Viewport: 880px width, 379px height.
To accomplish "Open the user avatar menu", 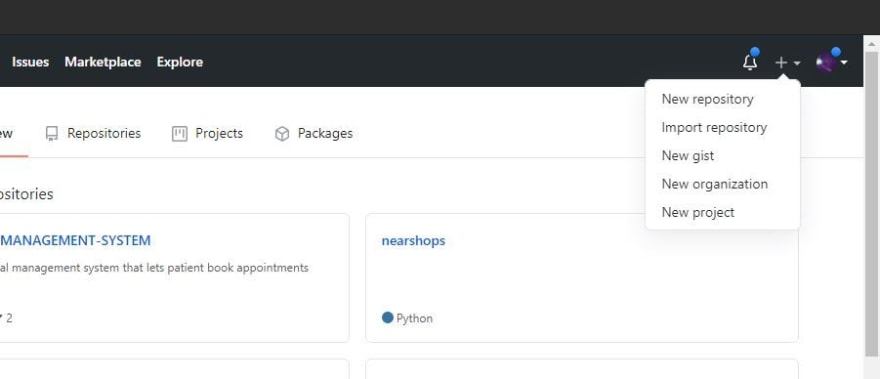I will pyautogui.click(x=827, y=62).
